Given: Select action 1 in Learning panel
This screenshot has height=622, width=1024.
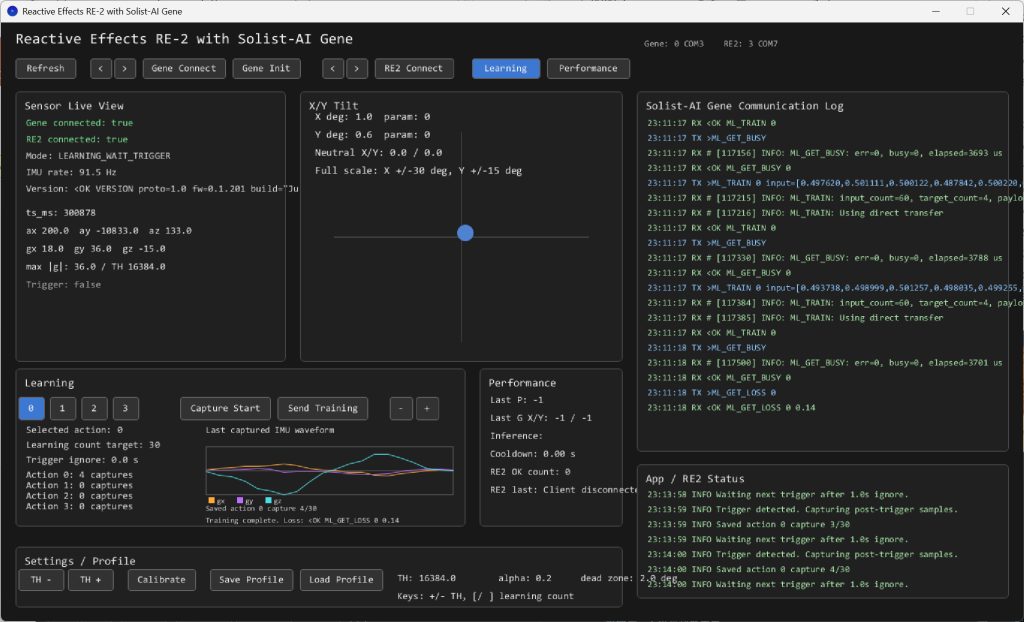Looking at the screenshot, I should tap(63, 408).
